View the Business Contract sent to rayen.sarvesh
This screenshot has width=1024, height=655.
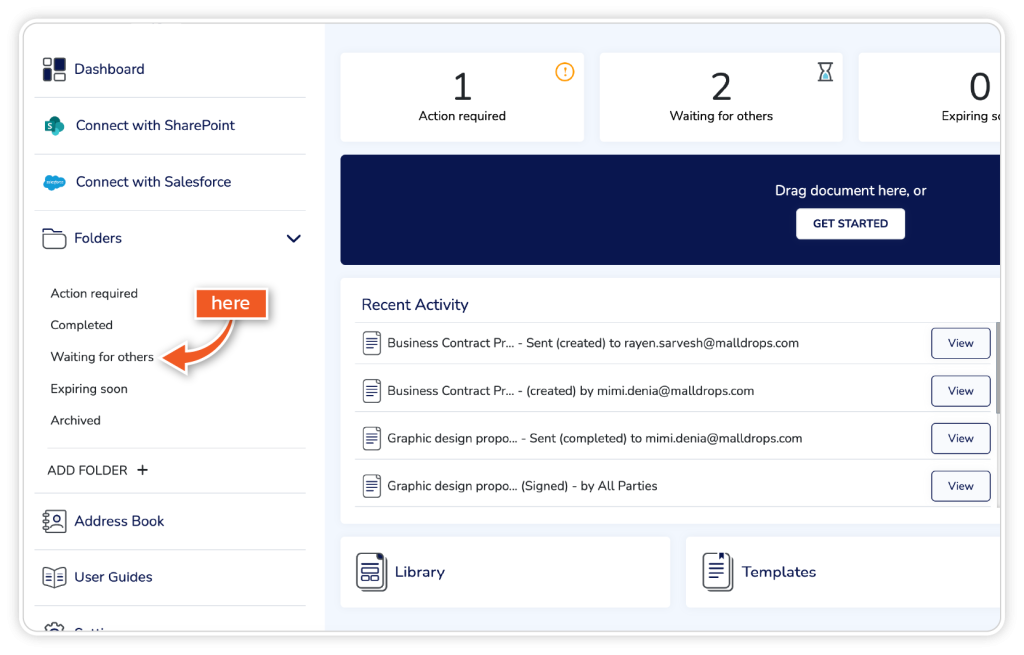click(960, 343)
